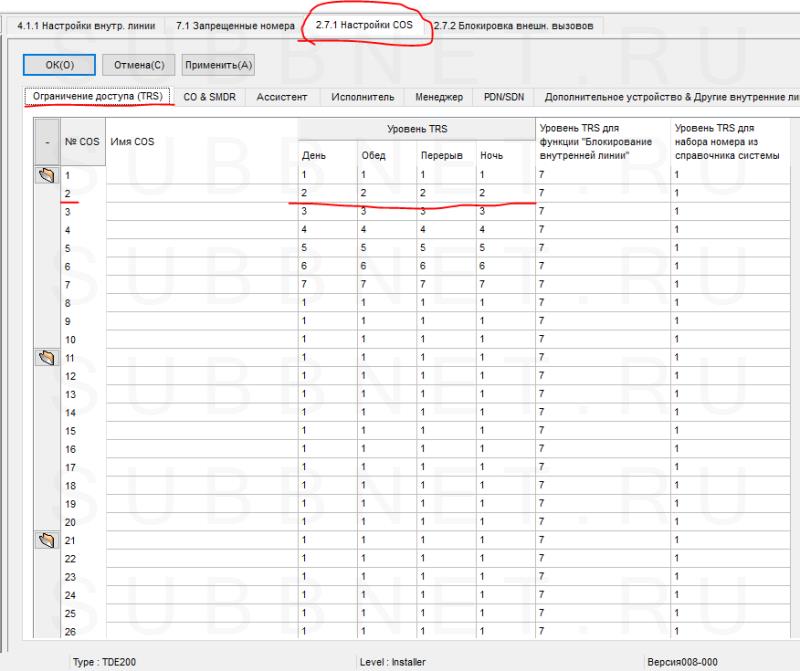Switch to 4.1.1 Настройки внутр. линии tab
Screen dimensions: 800x671
(x=86, y=26)
